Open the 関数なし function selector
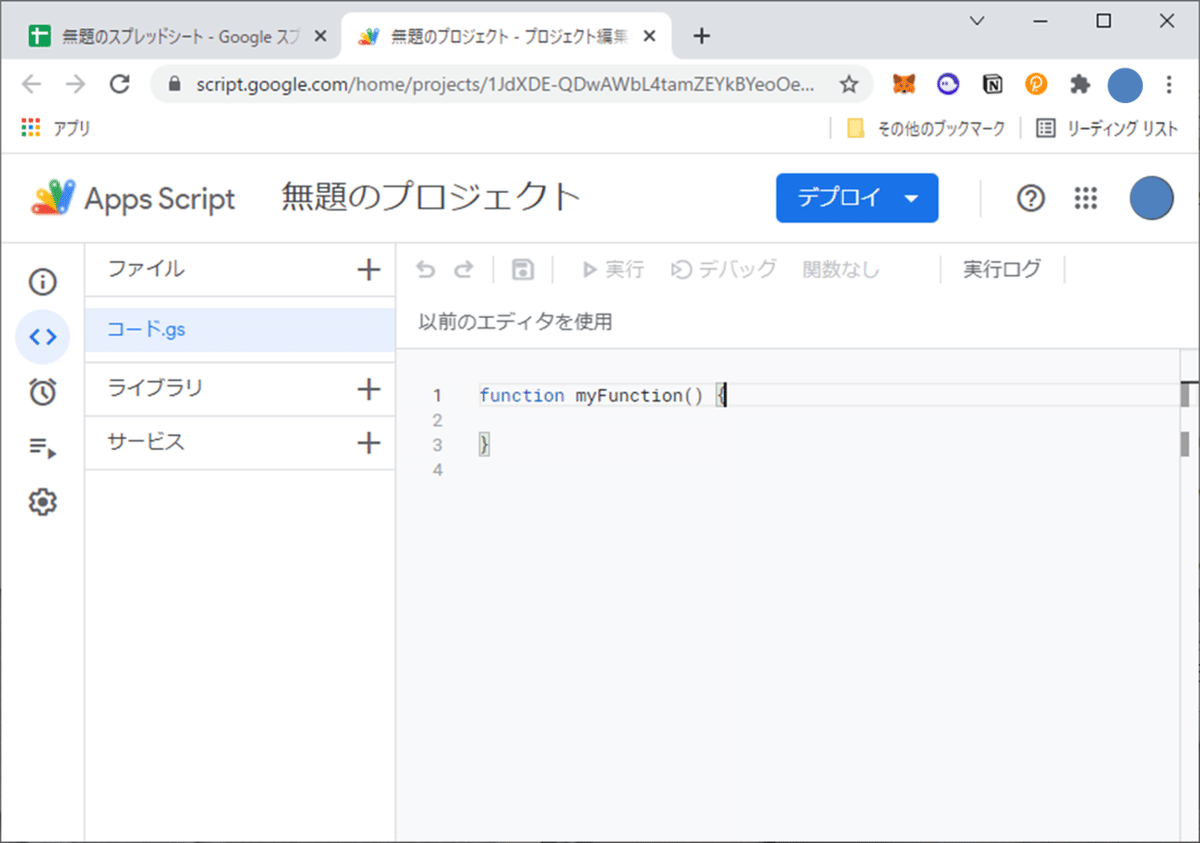The image size is (1200, 843). 841,269
